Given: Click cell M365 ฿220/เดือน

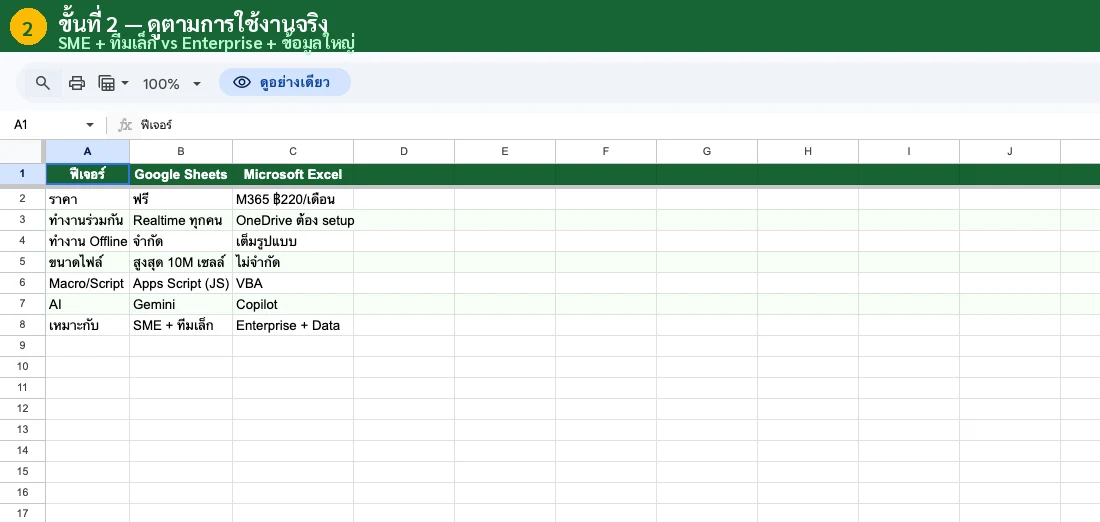Looking at the screenshot, I should coord(293,199).
